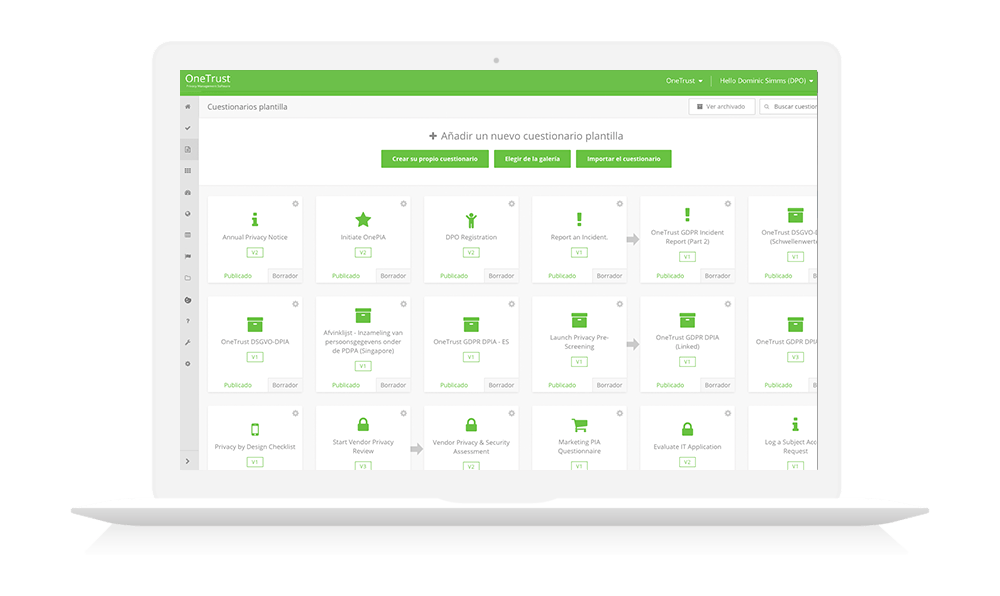Screen dimensions: 1000x596
Task: Click the Ver archivado button
Action: 722,106
